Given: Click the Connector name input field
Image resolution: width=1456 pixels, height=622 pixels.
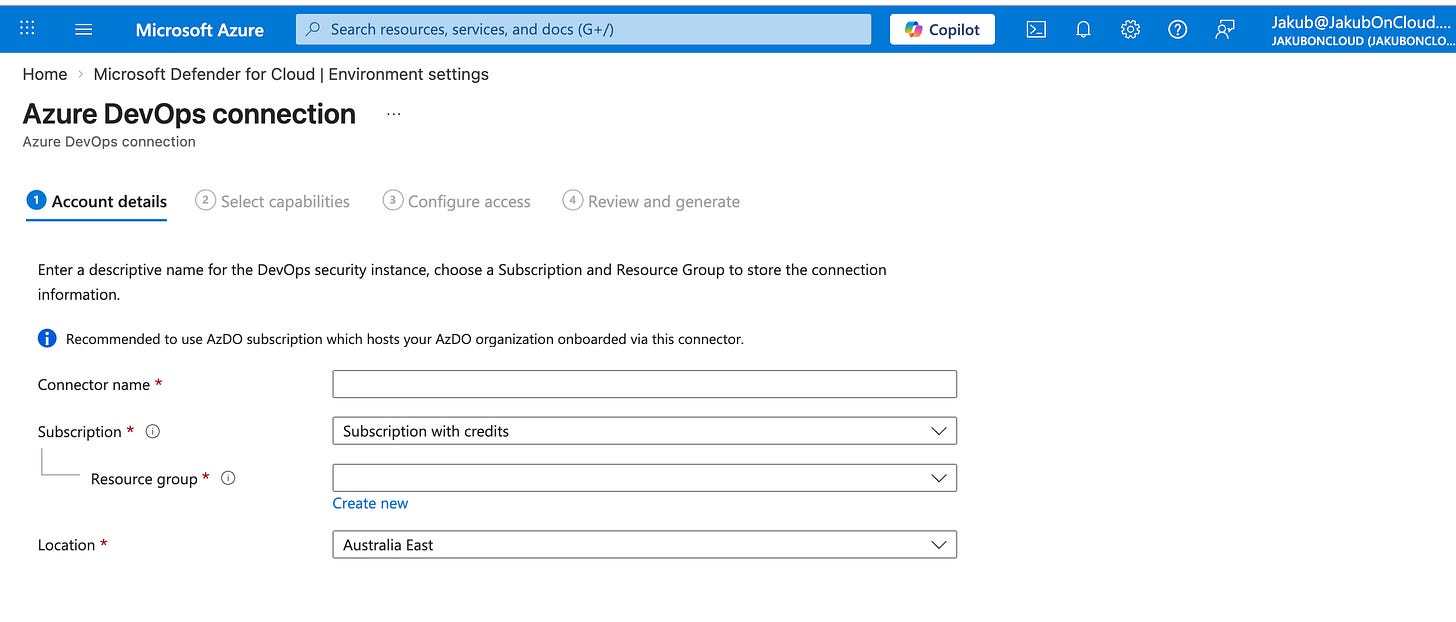Looking at the screenshot, I should point(644,384).
